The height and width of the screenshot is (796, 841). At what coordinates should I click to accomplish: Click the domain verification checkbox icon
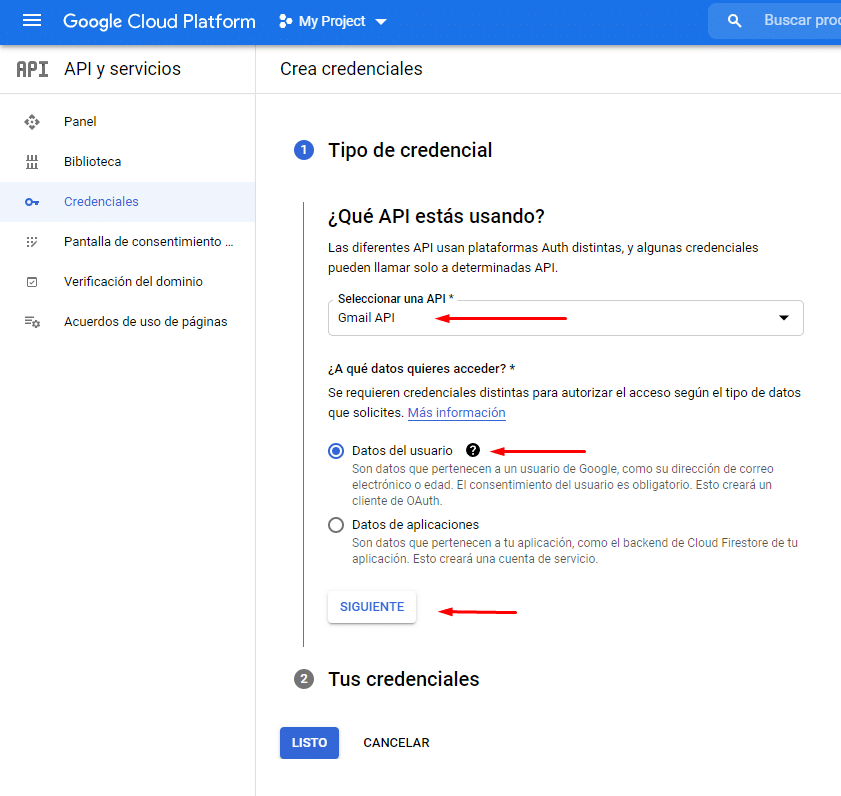[32, 282]
